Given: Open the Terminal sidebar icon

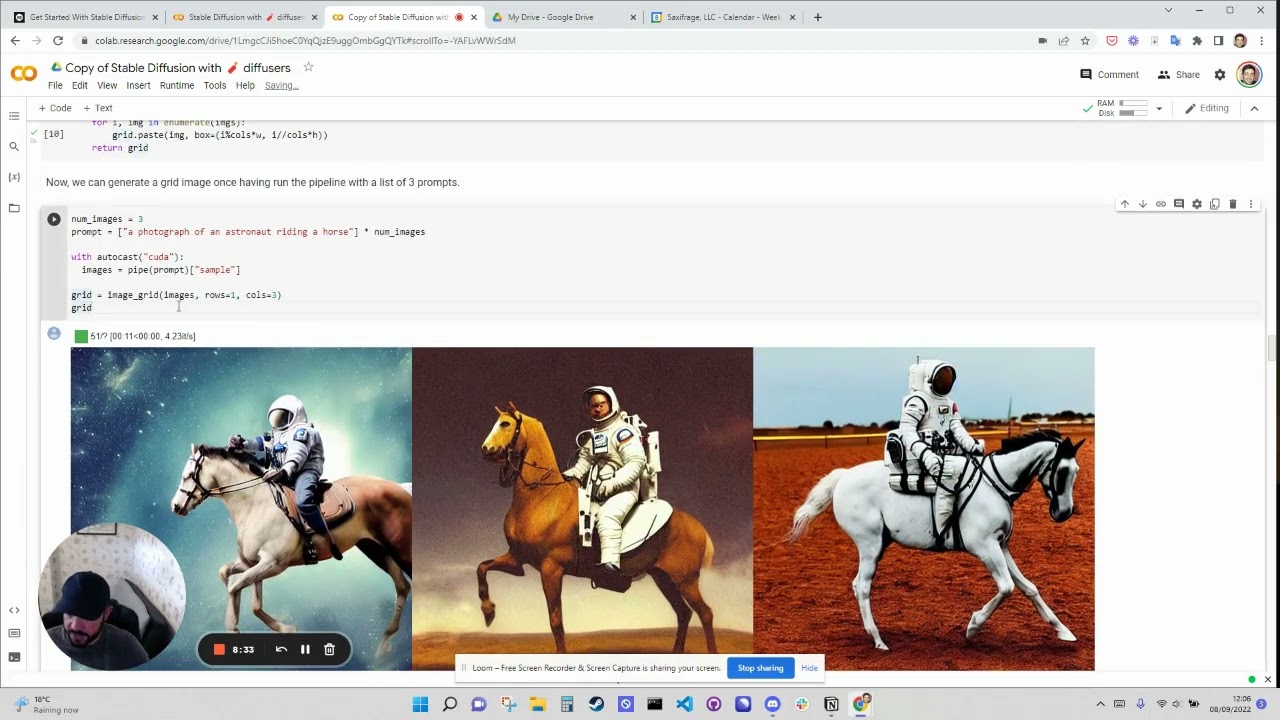Looking at the screenshot, I should coord(14,657).
